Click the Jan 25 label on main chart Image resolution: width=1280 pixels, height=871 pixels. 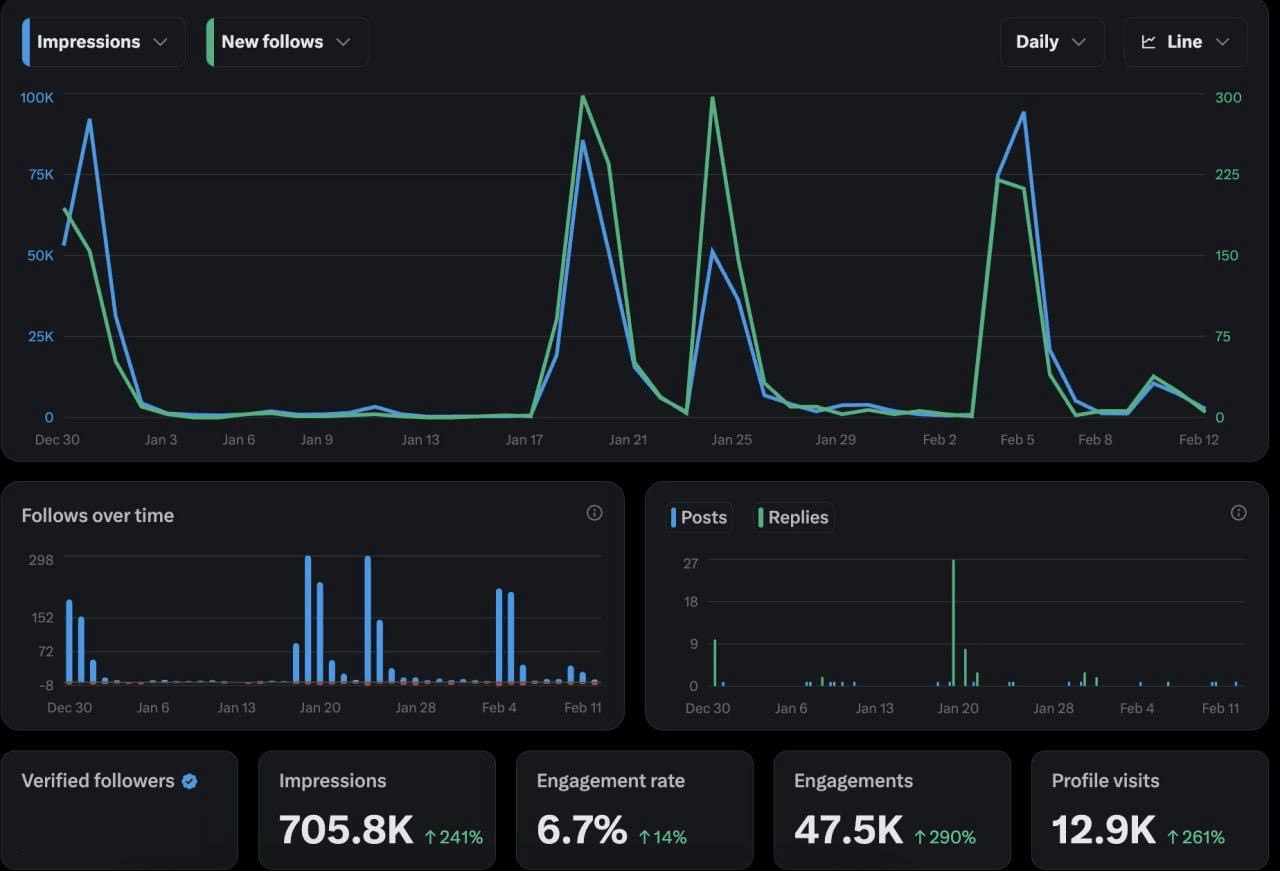click(731, 440)
